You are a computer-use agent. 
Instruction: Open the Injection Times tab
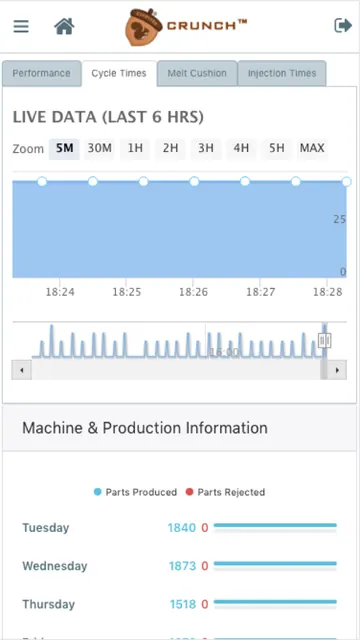[x=282, y=73]
